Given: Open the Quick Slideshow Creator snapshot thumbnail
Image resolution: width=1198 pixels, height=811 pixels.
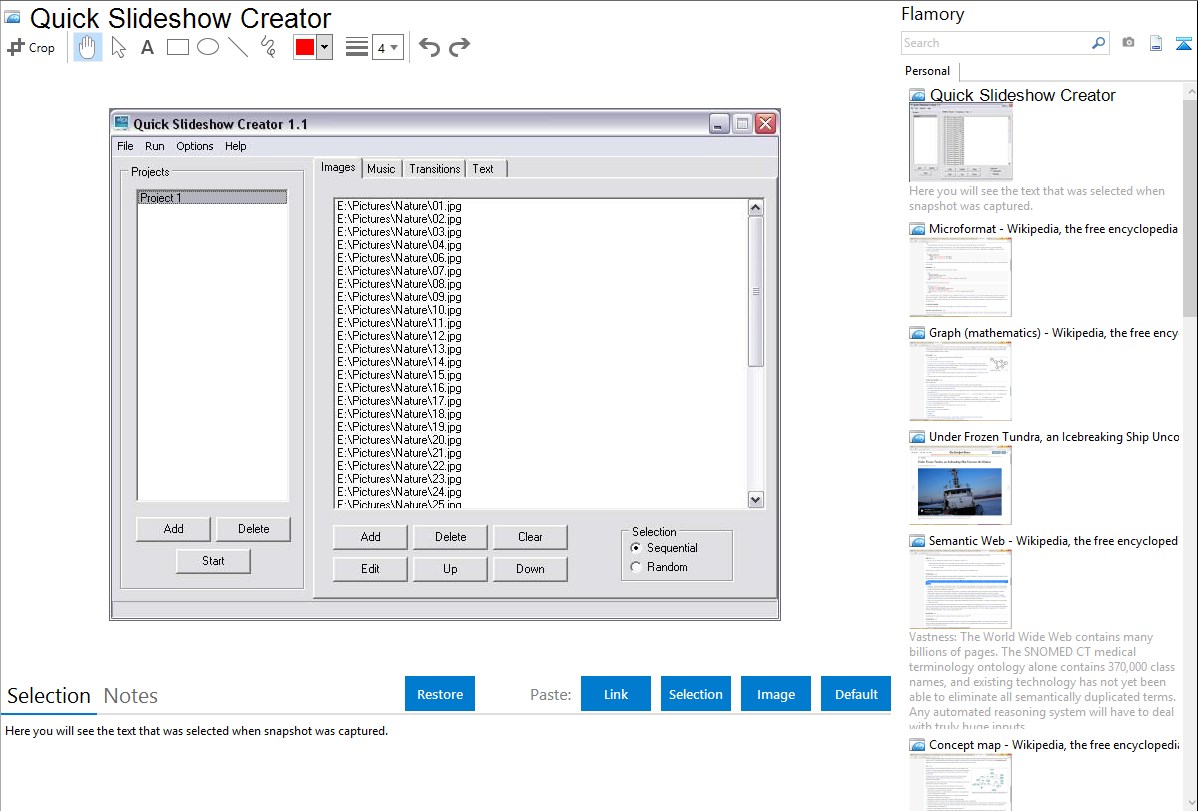Looking at the screenshot, I should (960, 144).
